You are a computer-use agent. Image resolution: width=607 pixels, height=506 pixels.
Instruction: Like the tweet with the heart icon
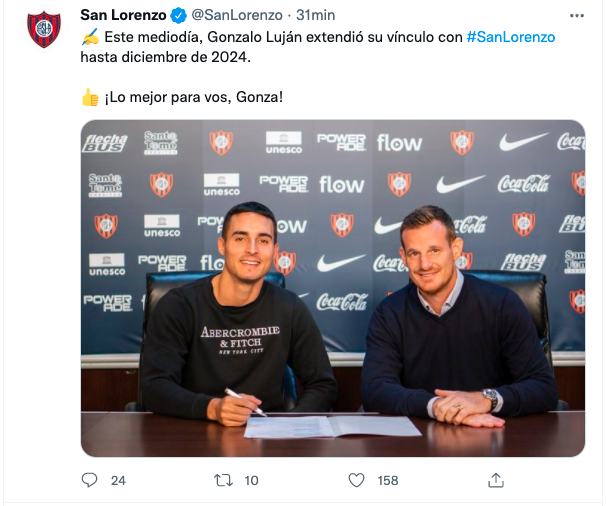356,480
